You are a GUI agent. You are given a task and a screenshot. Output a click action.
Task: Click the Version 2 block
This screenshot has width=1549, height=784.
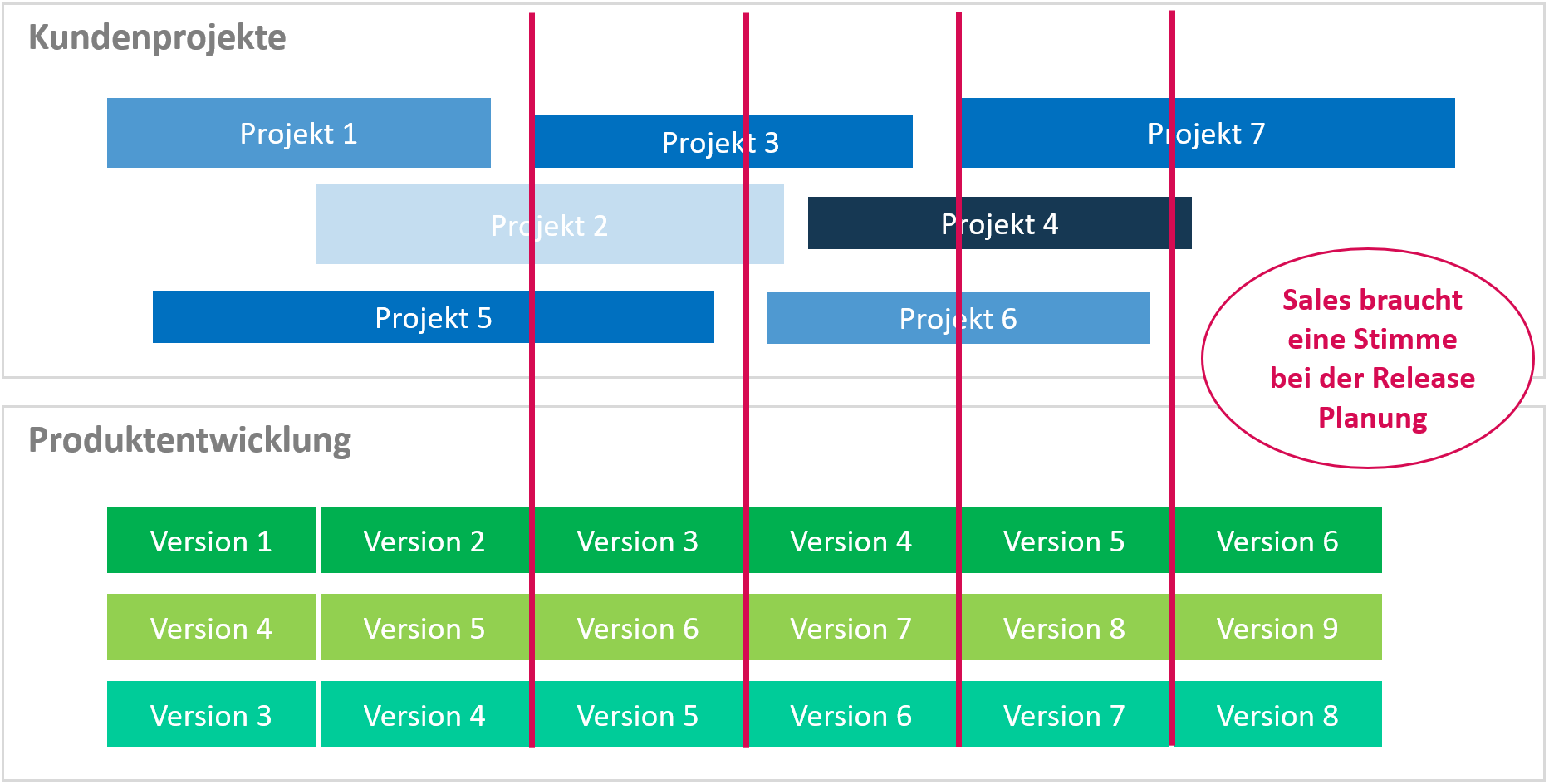[x=424, y=541]
